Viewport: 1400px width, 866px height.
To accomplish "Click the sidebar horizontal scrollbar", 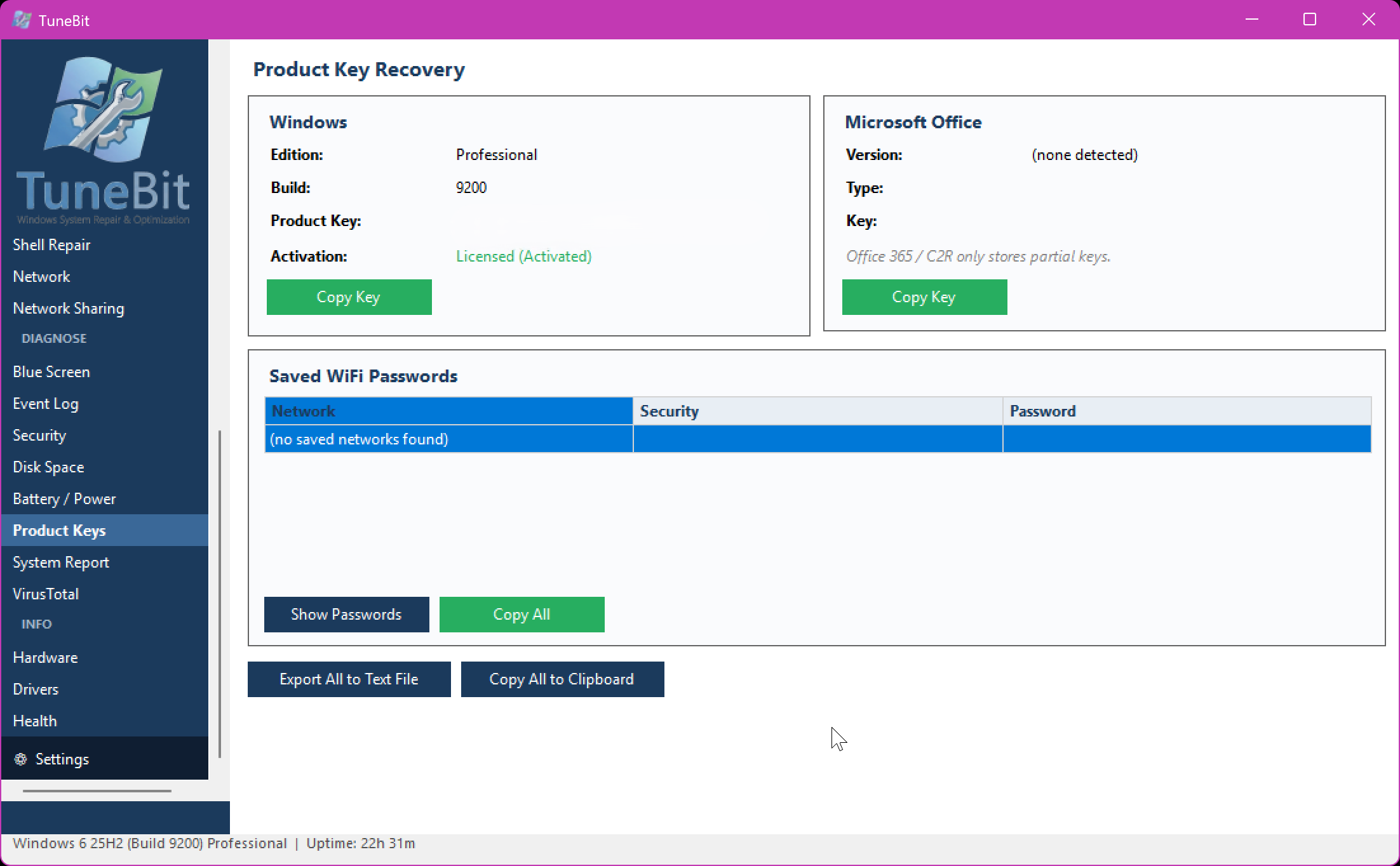I will (97, 791).
